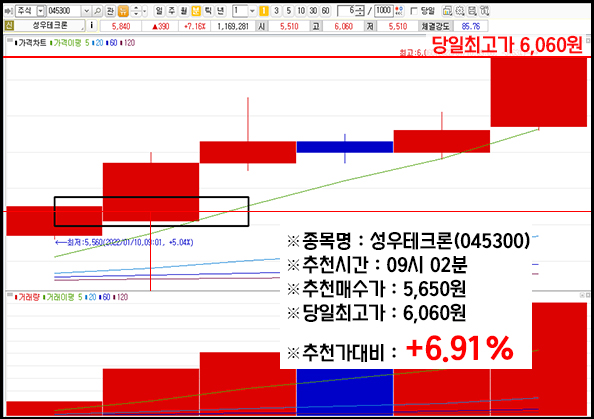The image size is (594, 419).
Task: Open the 관 watchlist button
Action: click(110, 11)
